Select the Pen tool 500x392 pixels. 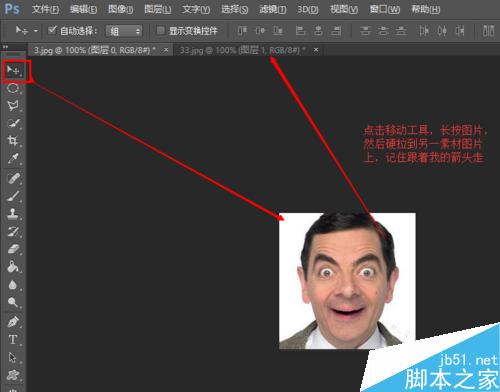click(x=13, y=322)
